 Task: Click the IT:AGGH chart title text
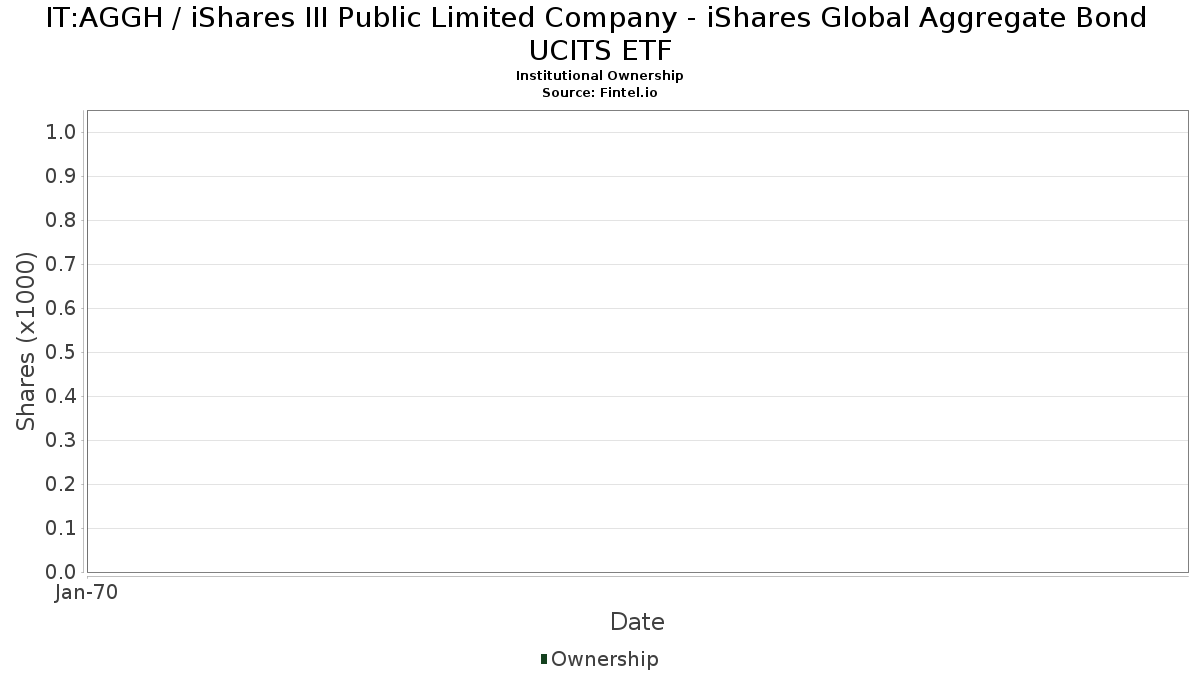click(x=597, y=18)
